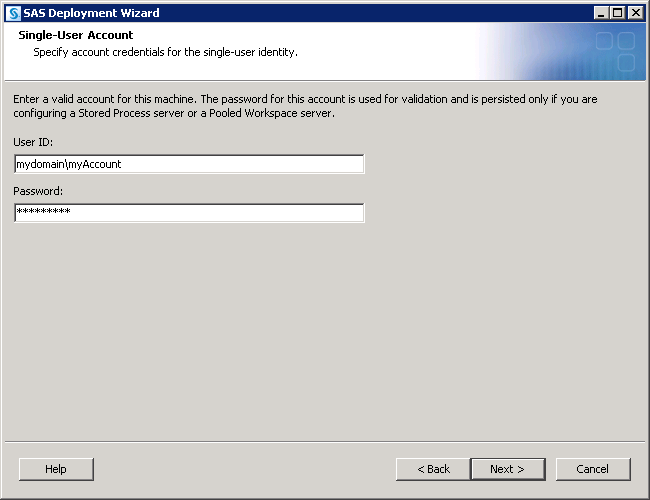Image resolution: width=650 pixels, height=500 pixels.
Task: Click the decorative squares graphic in header
Action: [614, 52]
